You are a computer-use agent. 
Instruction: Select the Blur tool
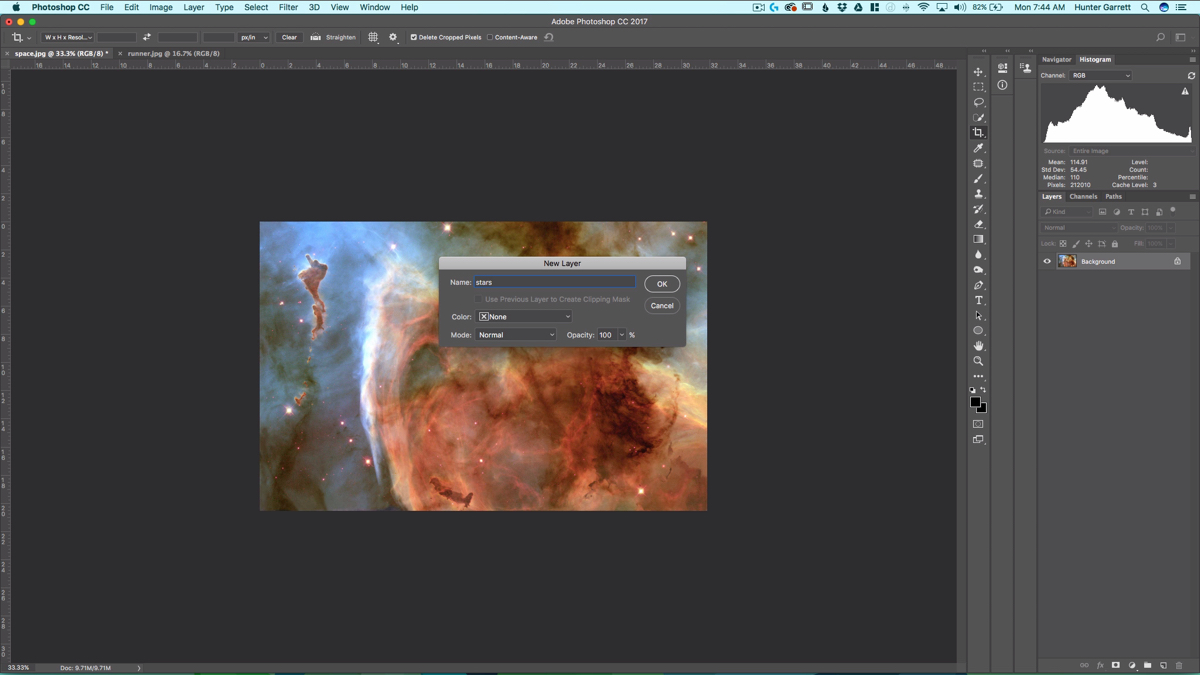coord(978,255)
